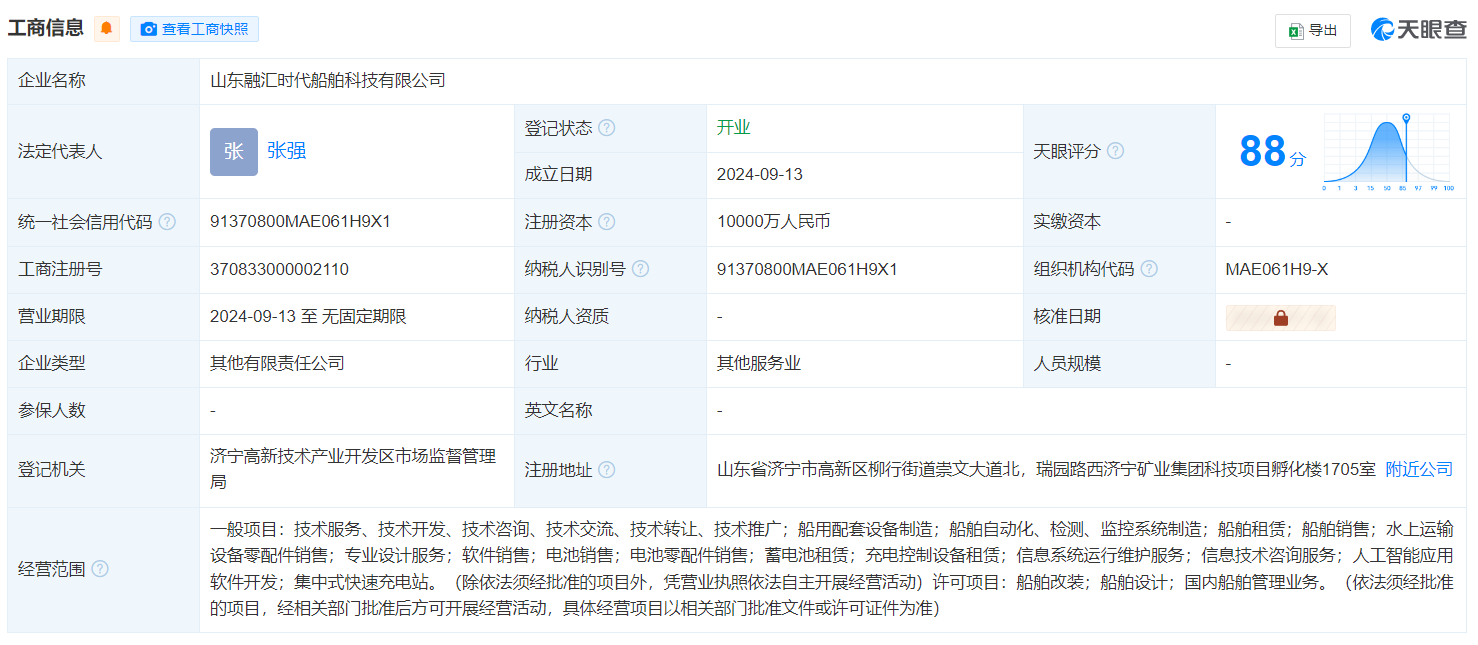Export data with the 导出 button
The width and height of the screenshot is (1478, 645).
1312,31
